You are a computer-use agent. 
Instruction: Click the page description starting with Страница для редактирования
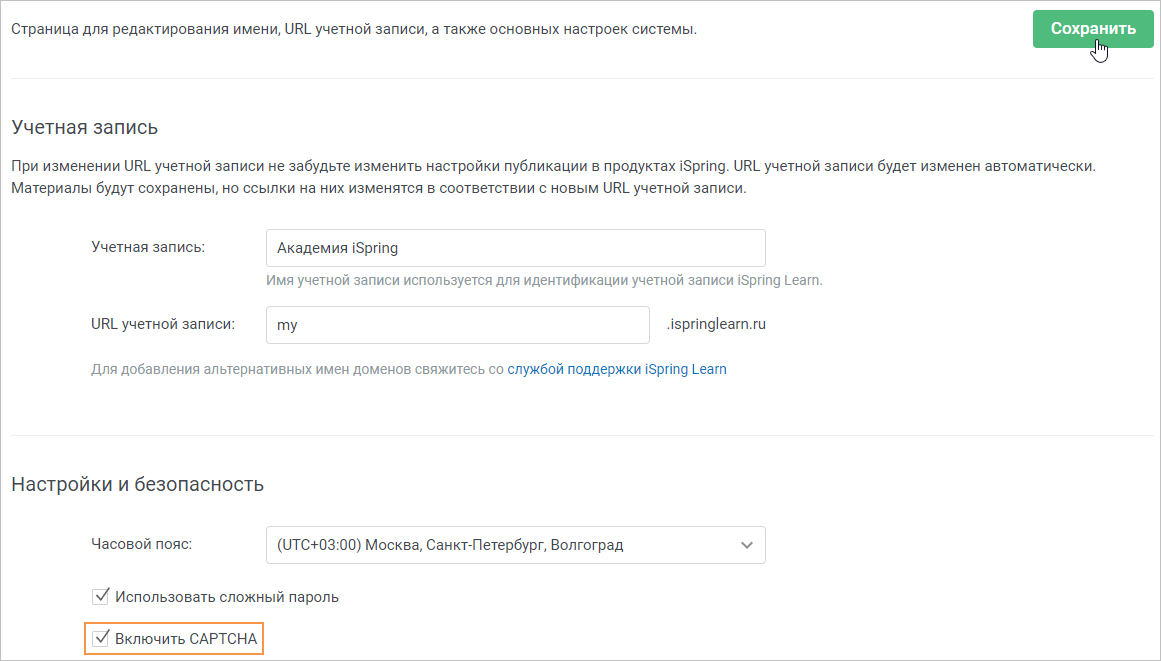pyautogui.click(x=354, y=30)
